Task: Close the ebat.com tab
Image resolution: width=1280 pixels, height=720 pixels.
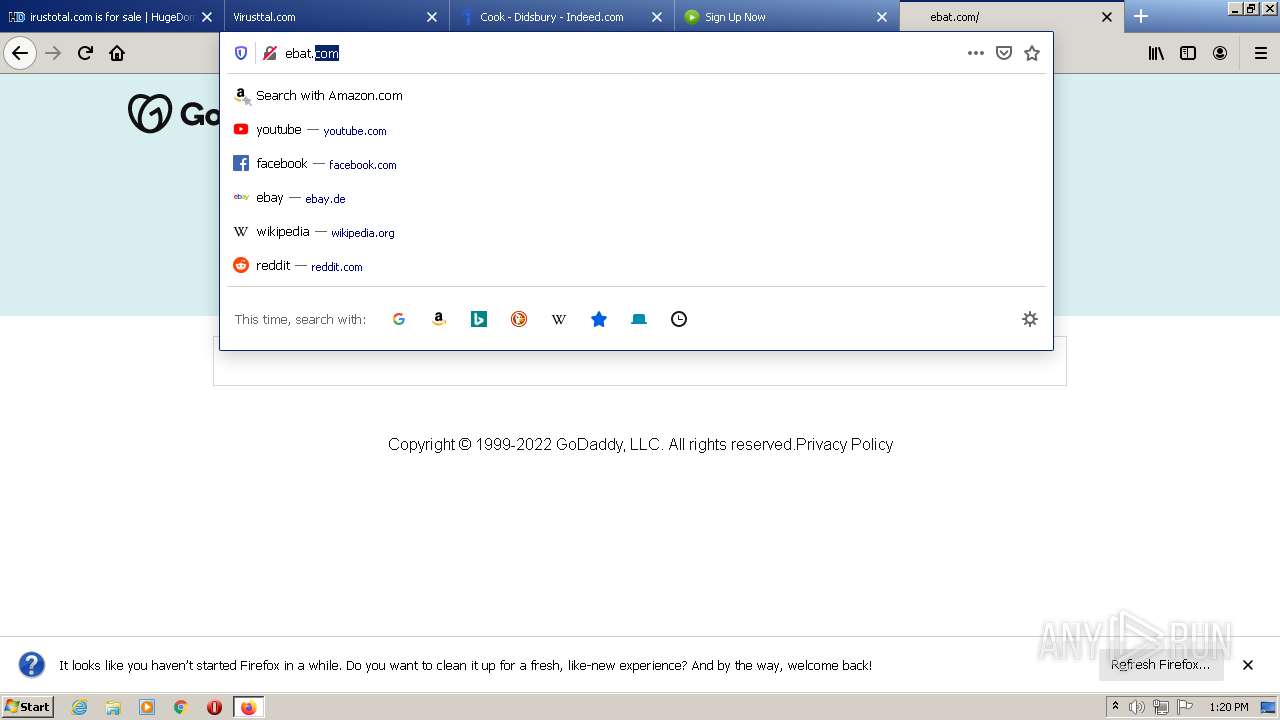Action: pyautogui.click(x=1107, y=17)
